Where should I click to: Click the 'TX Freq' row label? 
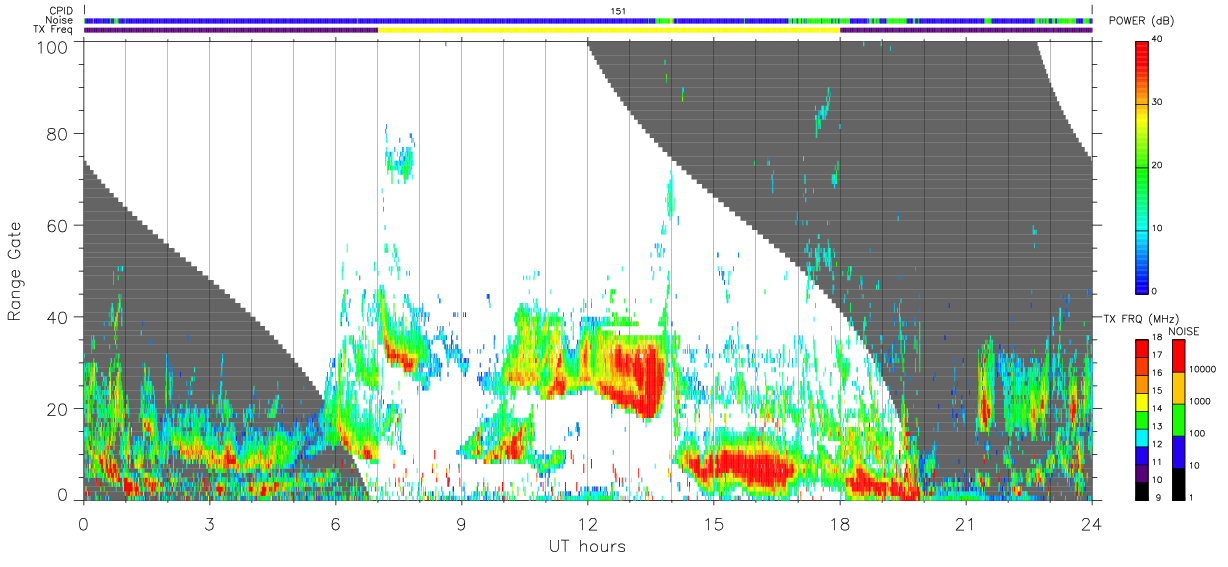coord(55,30)
